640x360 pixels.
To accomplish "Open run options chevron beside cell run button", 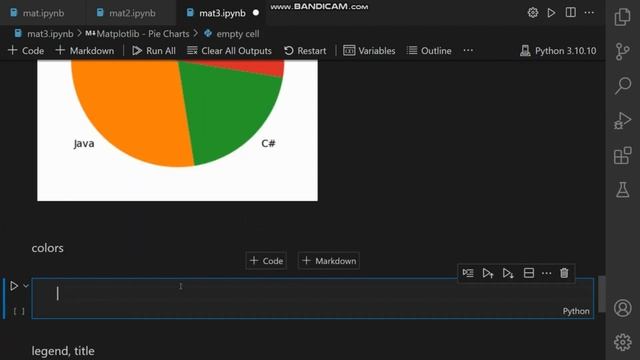I will coord(26,286).
